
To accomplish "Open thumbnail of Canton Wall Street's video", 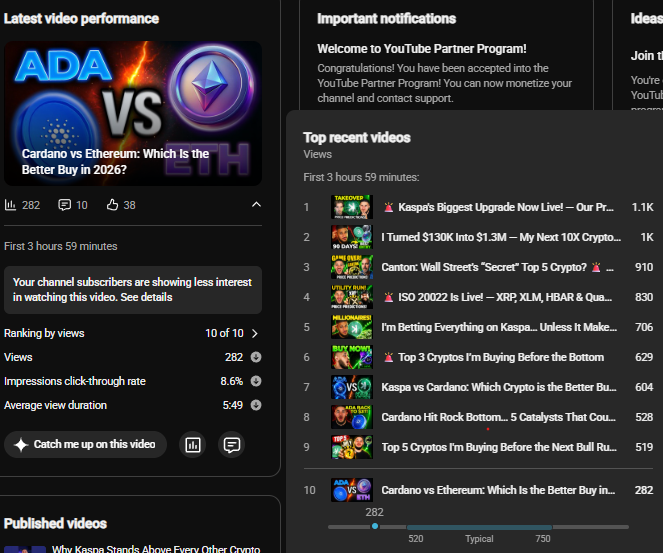I will (x=351, y=267).
